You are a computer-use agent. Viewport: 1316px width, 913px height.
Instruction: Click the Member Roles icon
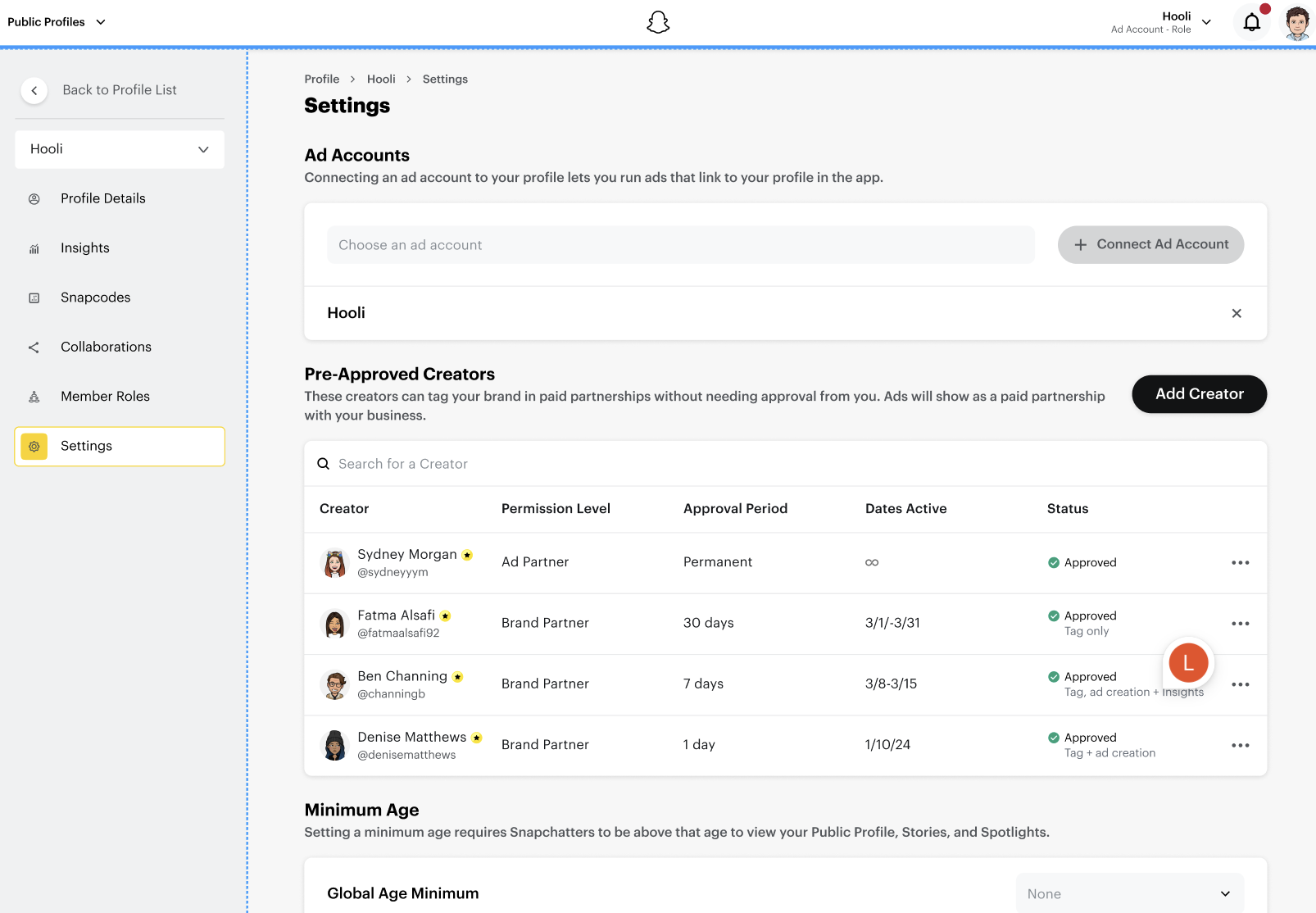[x=34, y=397]
